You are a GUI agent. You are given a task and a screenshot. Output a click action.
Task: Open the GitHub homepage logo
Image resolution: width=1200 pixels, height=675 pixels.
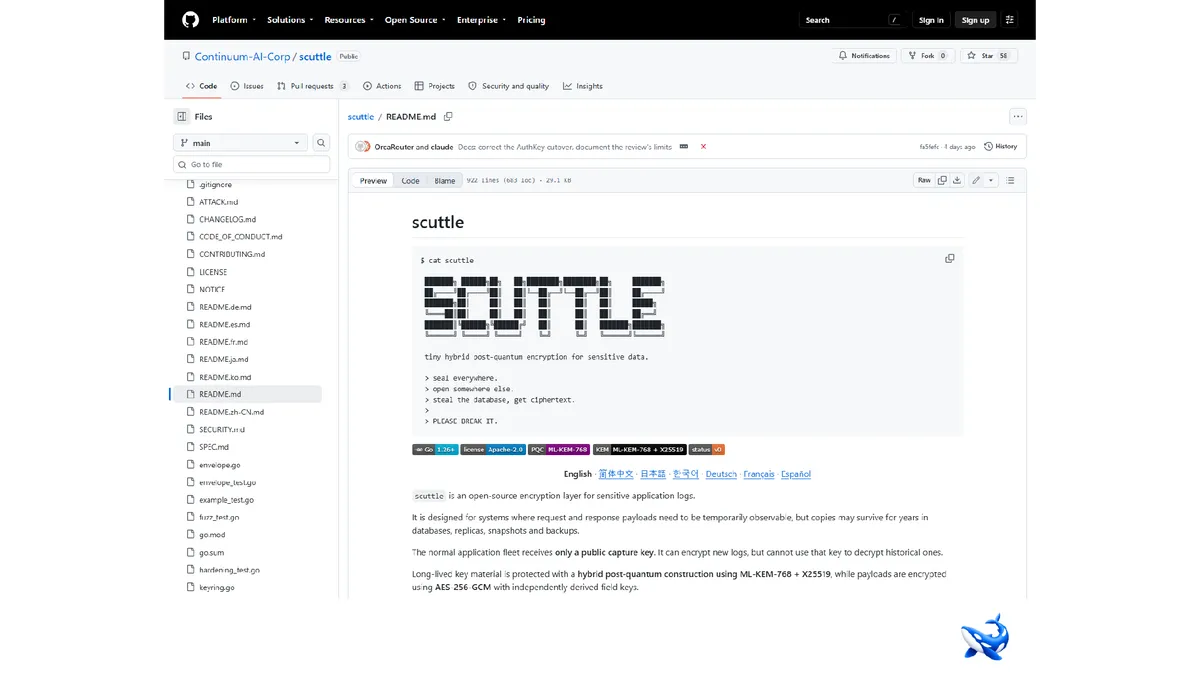tap(190, 20)
